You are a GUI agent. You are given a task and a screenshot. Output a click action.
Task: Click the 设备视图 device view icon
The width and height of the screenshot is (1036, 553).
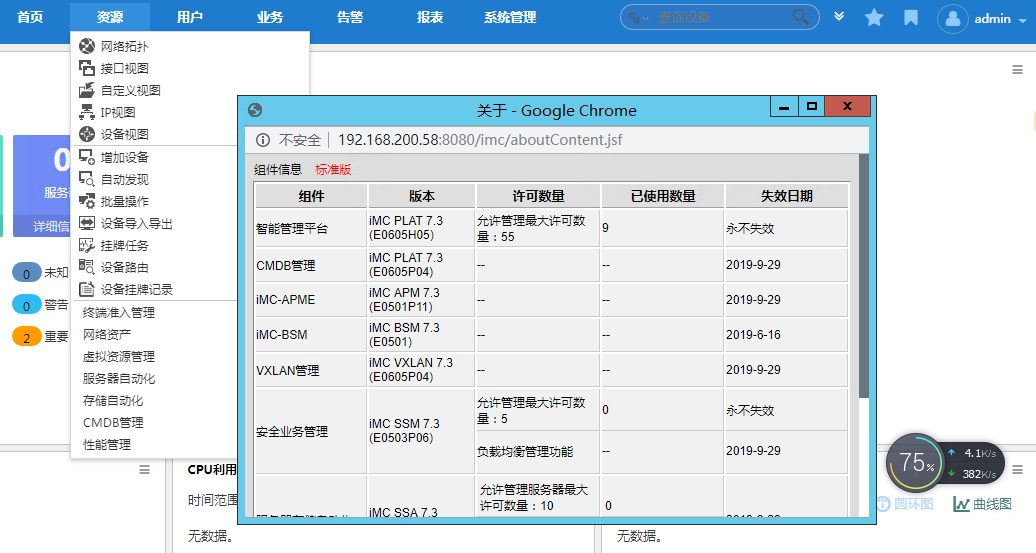pyautogui.click(x=87, y=134)
